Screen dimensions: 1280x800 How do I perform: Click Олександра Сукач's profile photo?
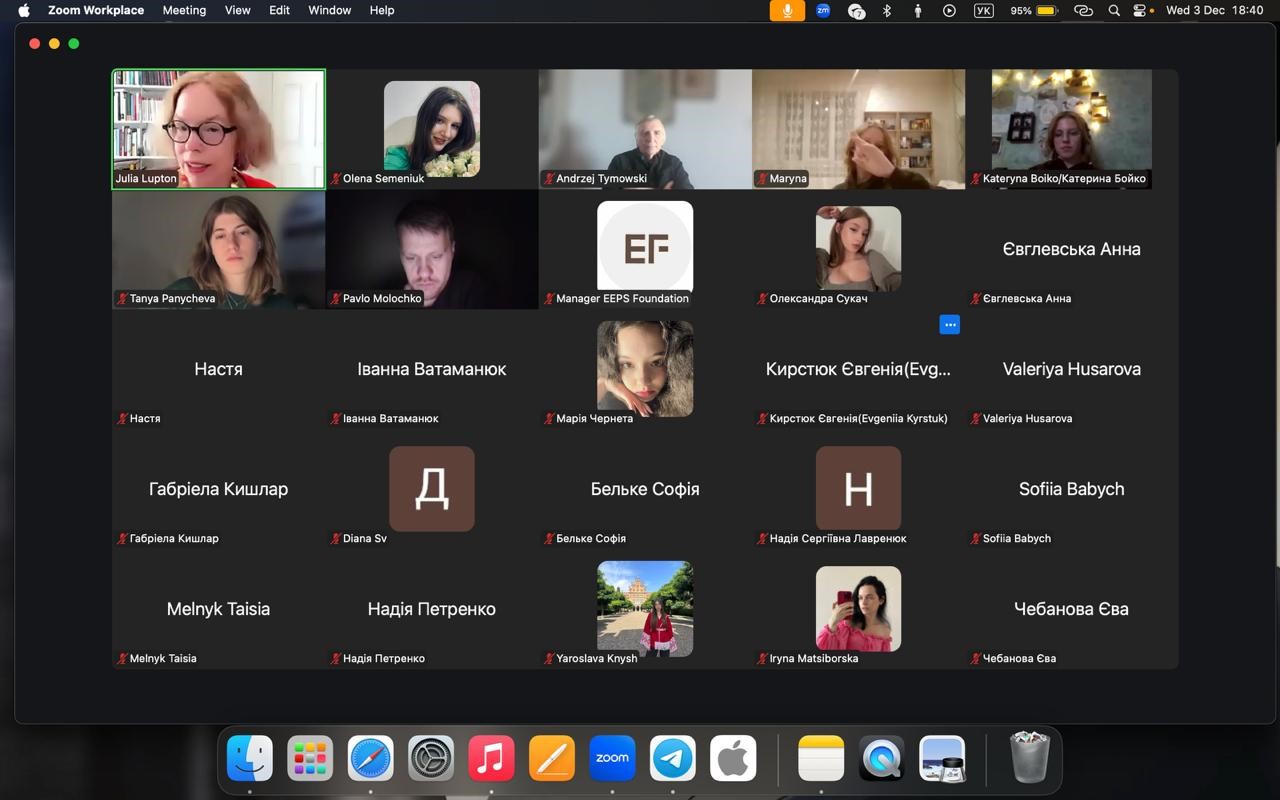tap(858, 249)
